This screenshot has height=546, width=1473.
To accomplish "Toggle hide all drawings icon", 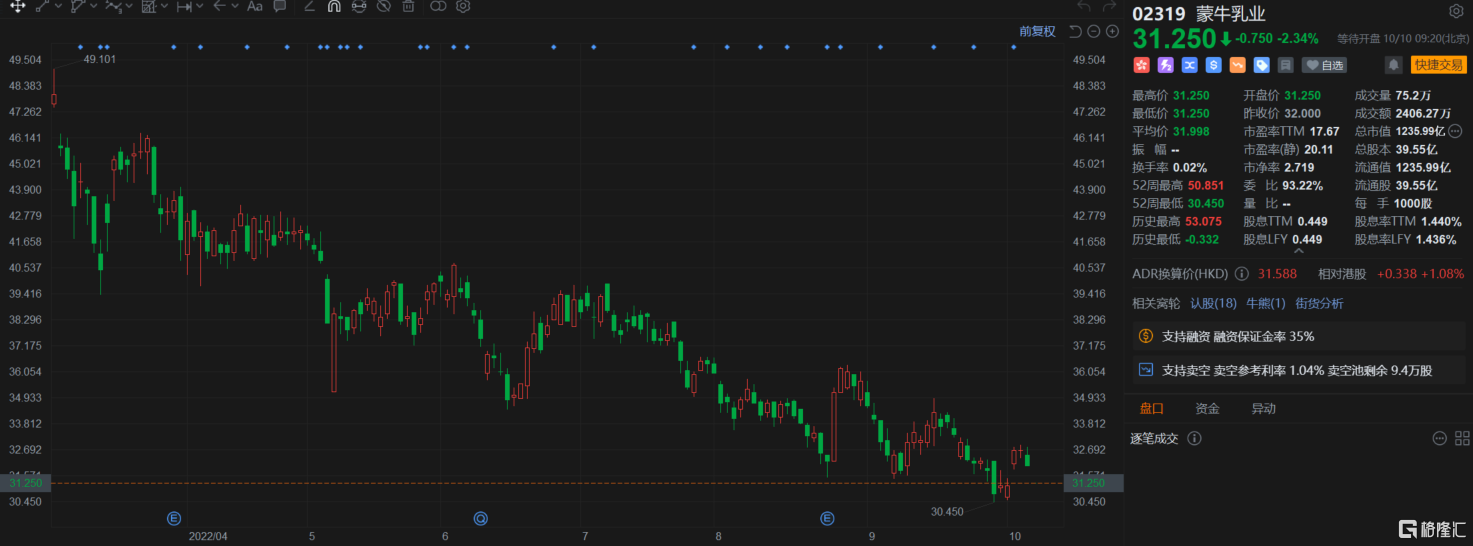I will [383, 6].
